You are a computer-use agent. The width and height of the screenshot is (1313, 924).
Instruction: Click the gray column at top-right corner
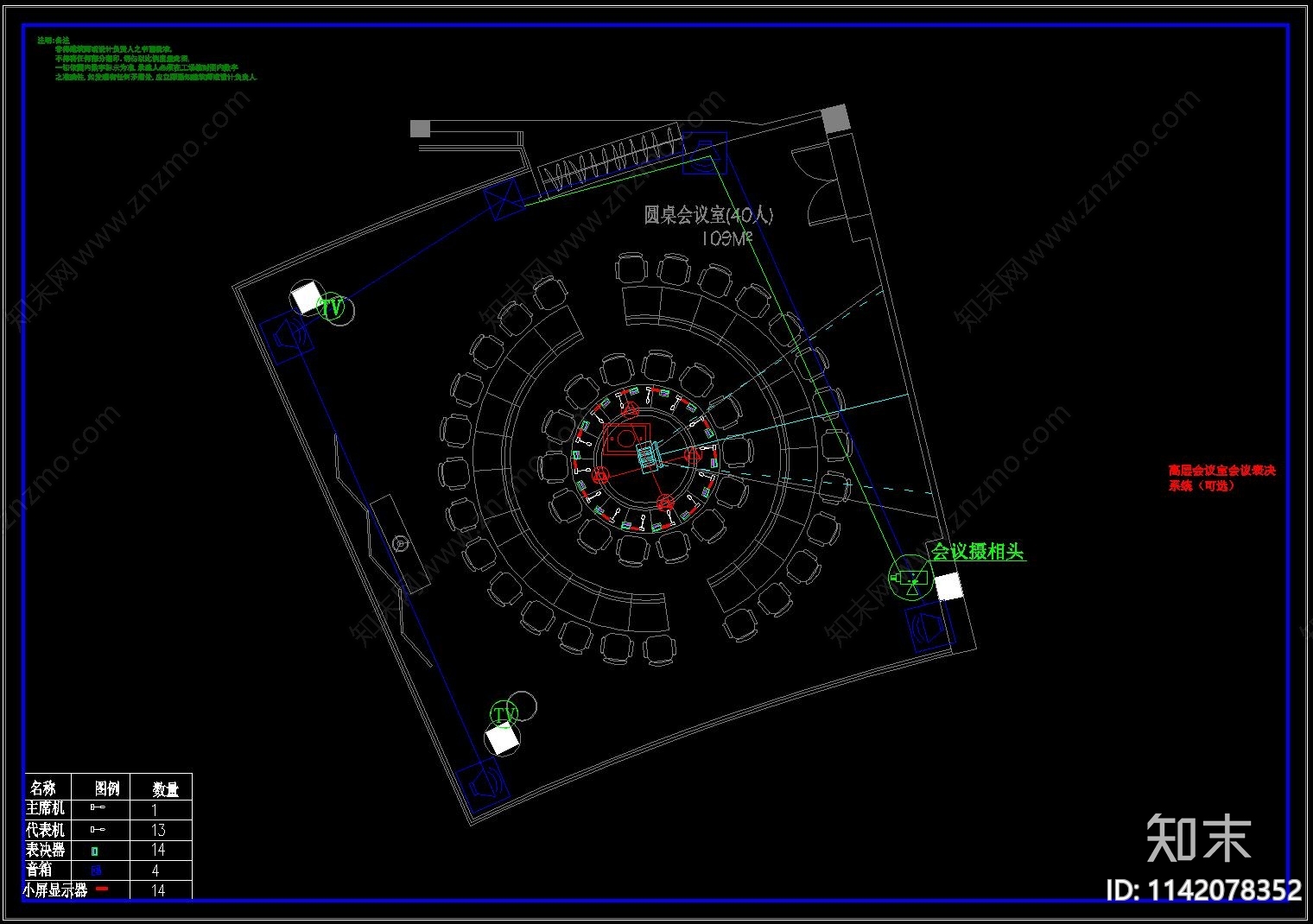pos(835,119)
